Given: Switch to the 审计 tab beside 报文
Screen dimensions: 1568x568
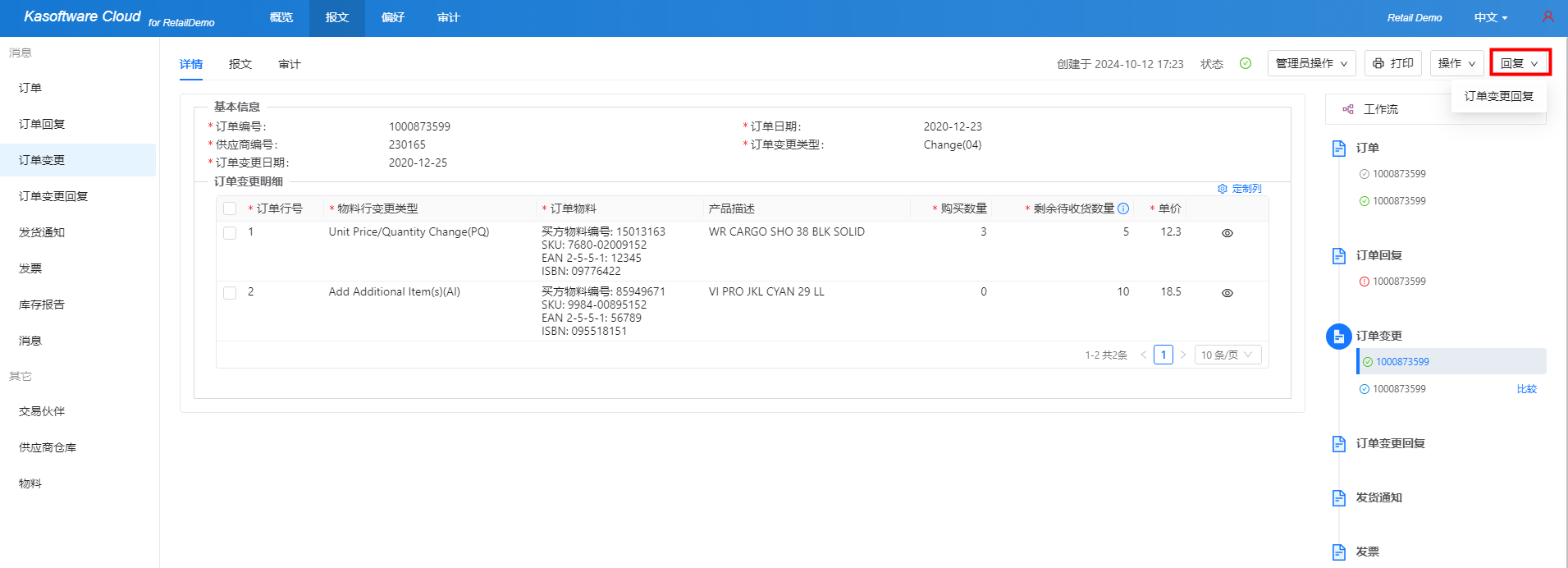Looking at the screenshot, I should tap(289, 64).
